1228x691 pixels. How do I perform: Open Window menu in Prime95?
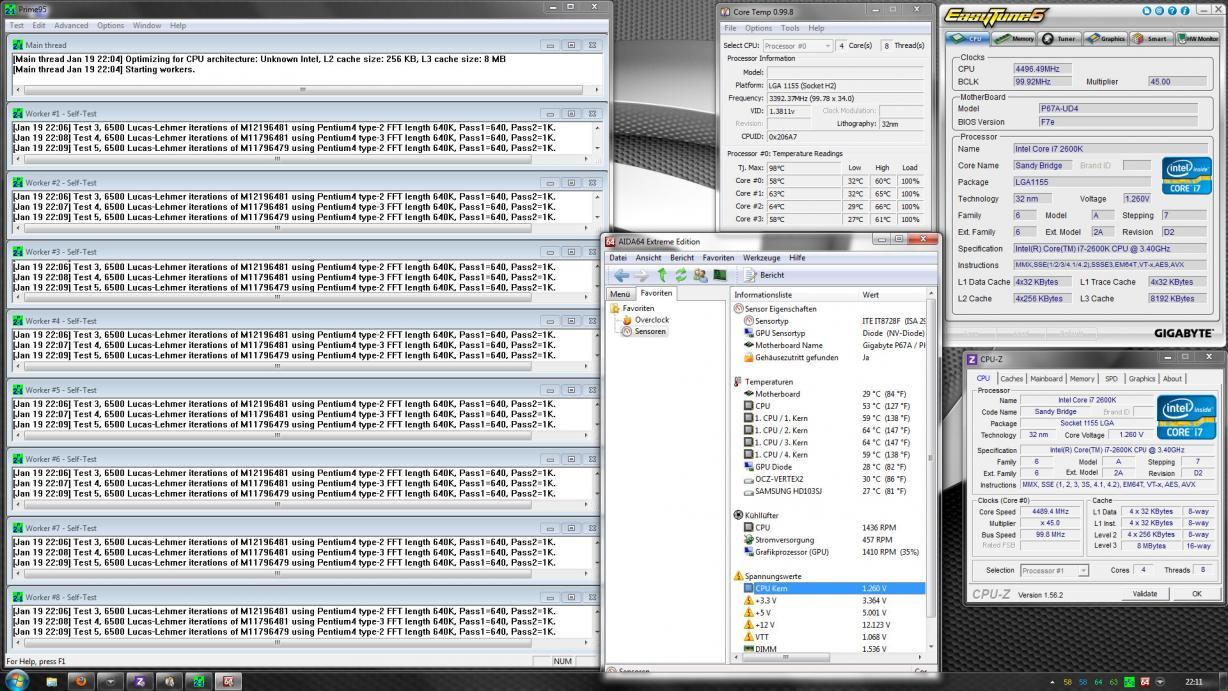click(147, 25)
